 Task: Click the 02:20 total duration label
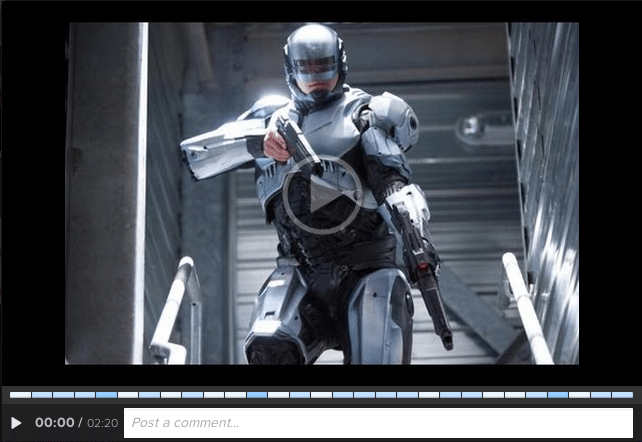point(102,423)
